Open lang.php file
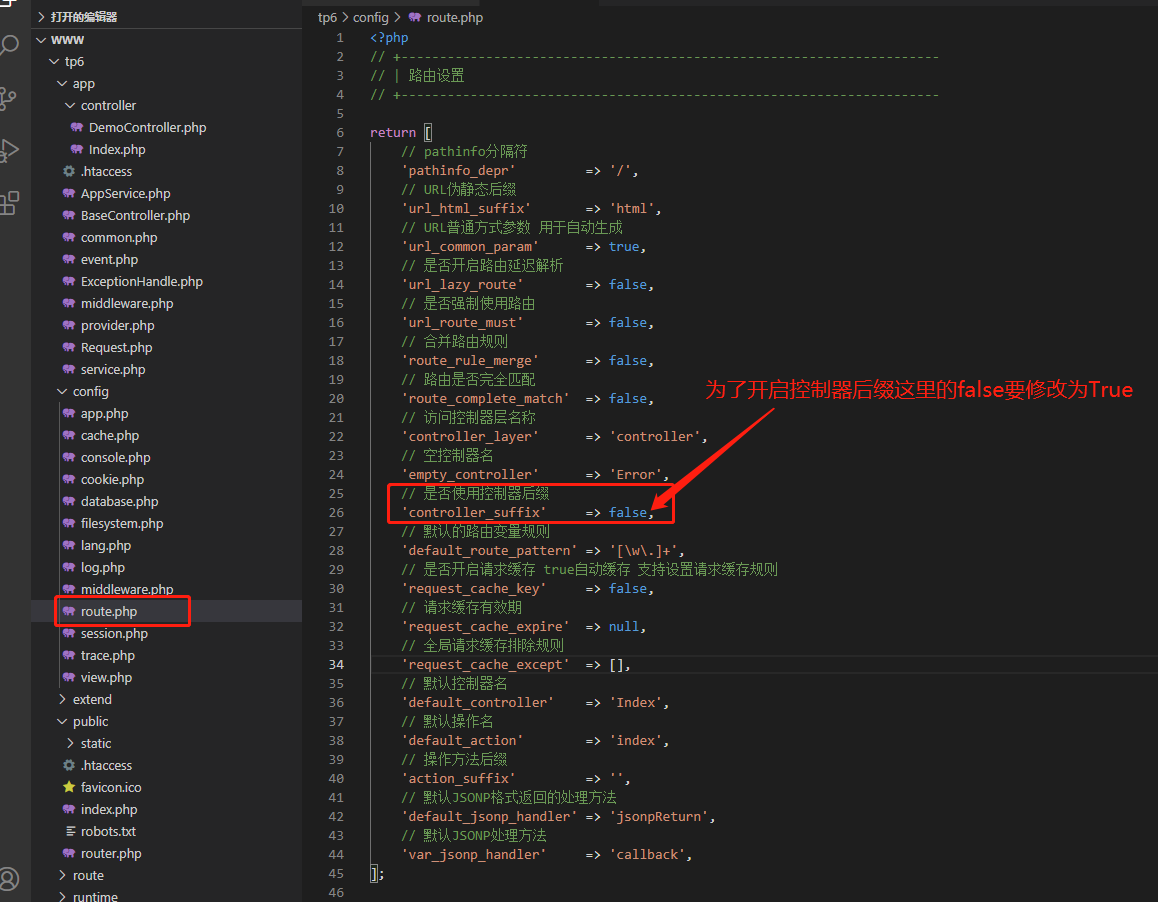The width and height of the screenshot is (1158, 902). (x=106, y=546)
